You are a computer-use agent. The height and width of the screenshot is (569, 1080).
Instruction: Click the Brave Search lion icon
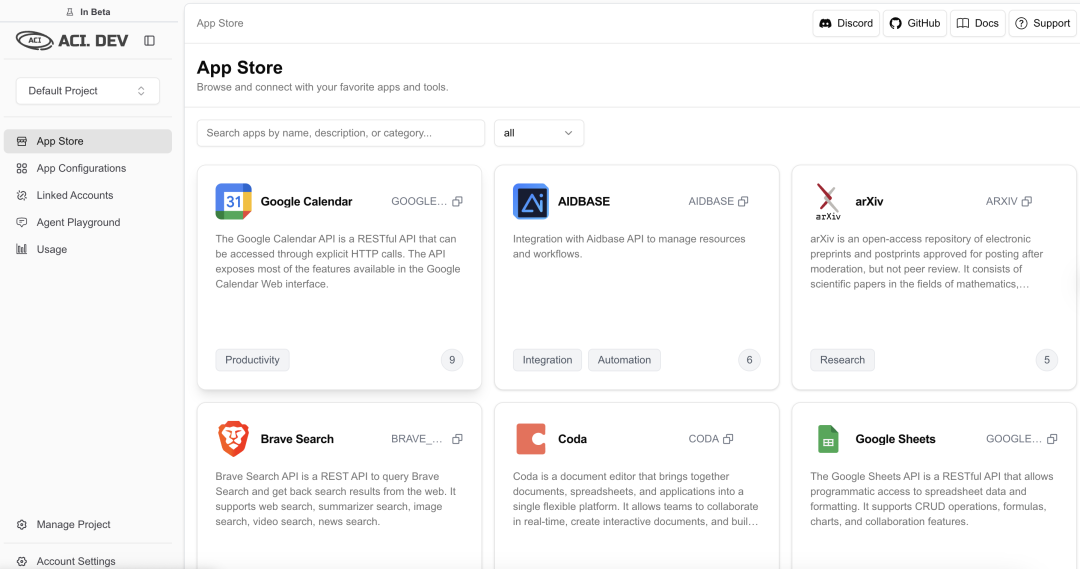click(x=233, y=439)
